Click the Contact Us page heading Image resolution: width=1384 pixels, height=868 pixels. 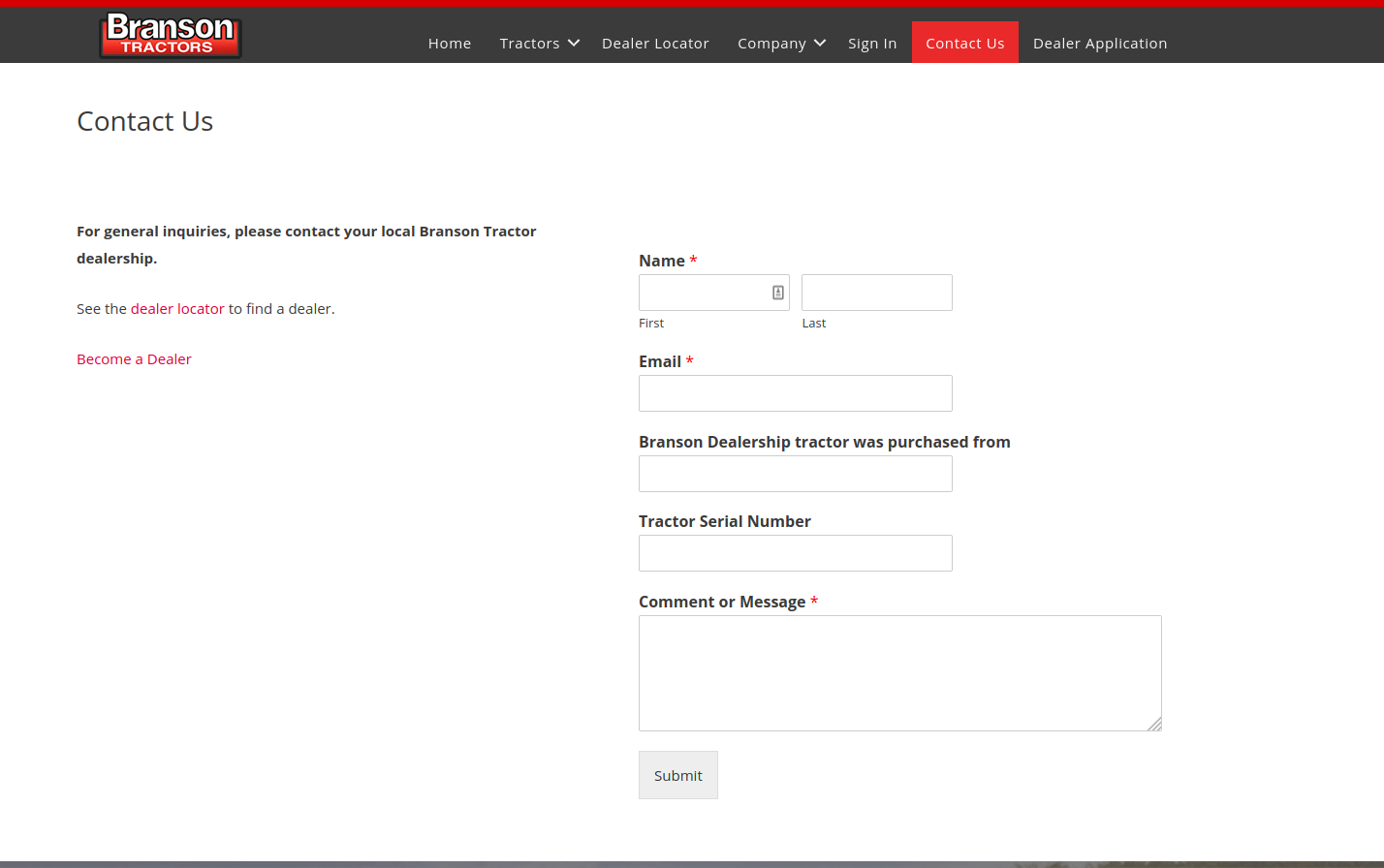click(144, 121)
